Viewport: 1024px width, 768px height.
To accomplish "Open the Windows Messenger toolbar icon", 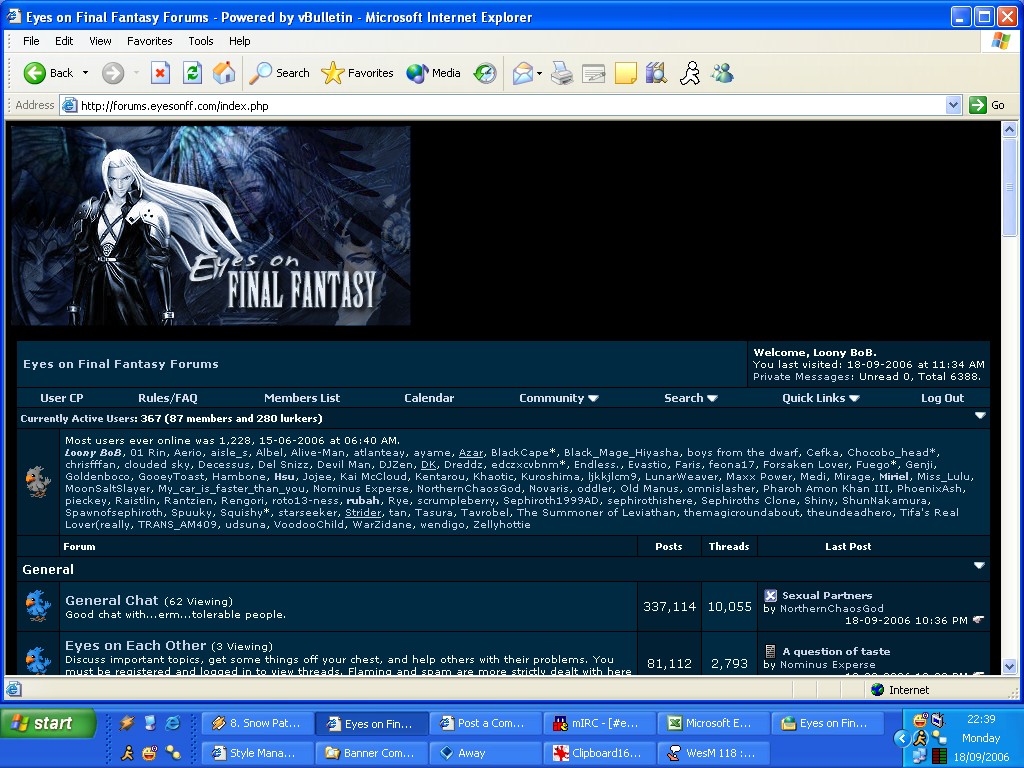I will [722, 73].
